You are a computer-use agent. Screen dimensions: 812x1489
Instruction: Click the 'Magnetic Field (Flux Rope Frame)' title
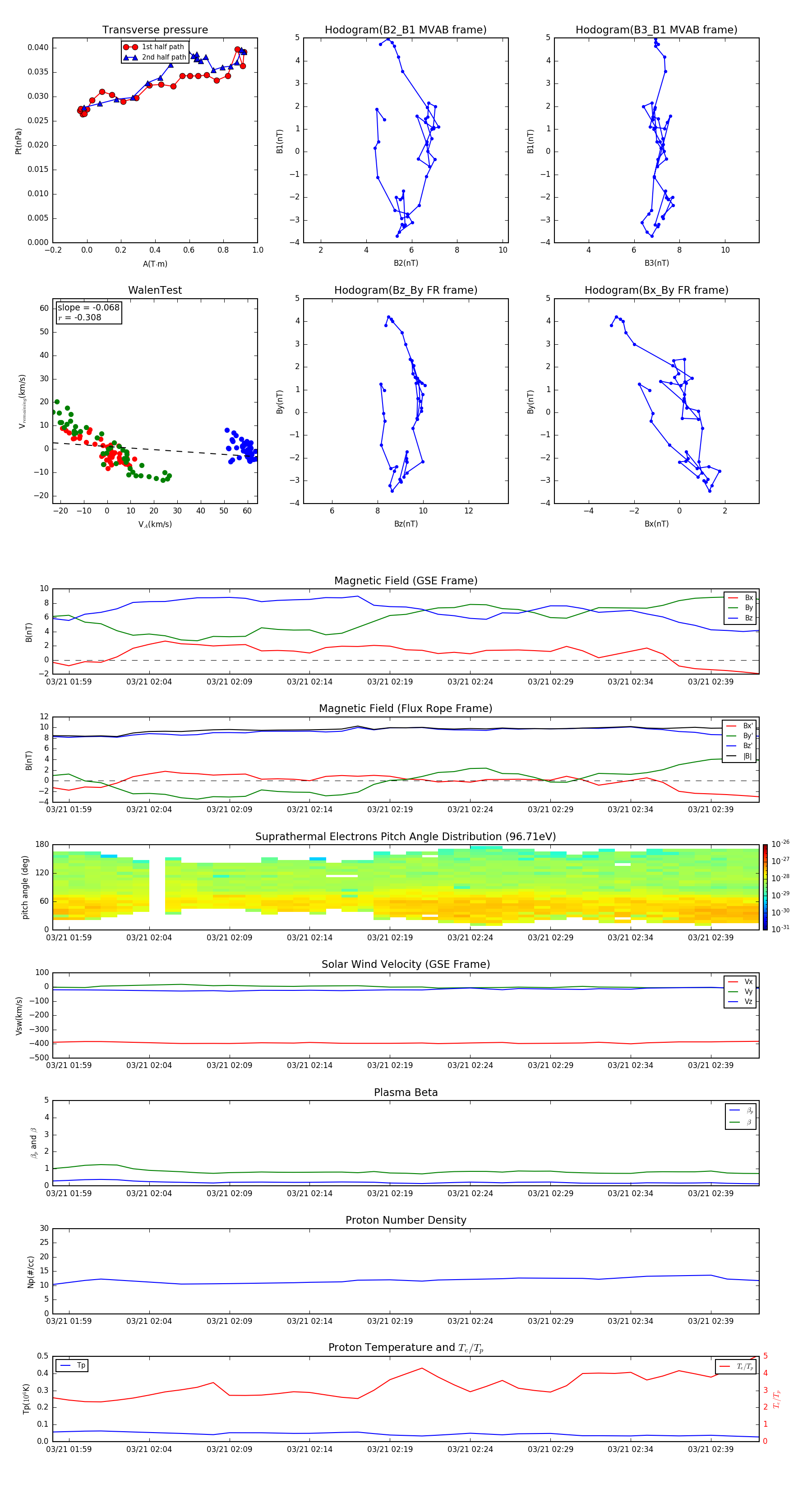point(406,709)
